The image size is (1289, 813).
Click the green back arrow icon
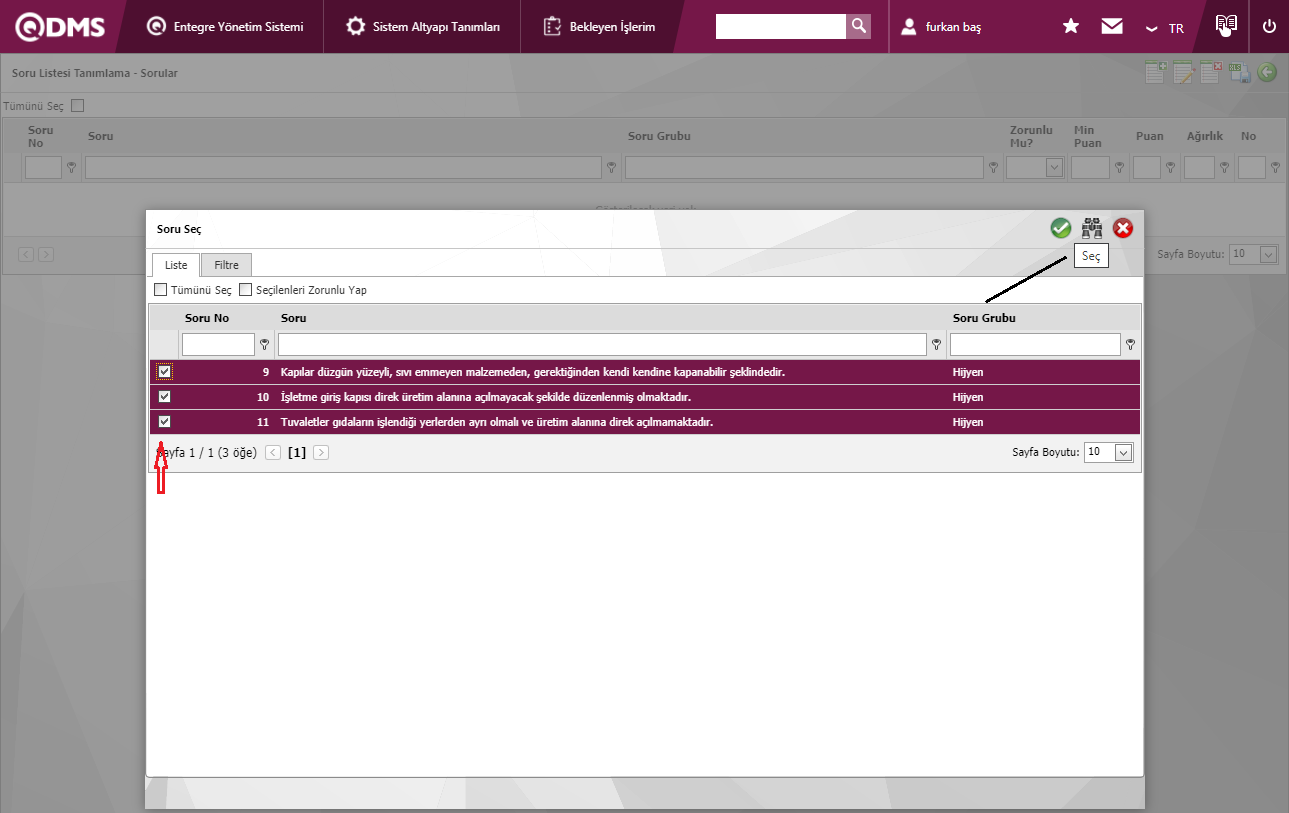click(x=1267, y=72)
